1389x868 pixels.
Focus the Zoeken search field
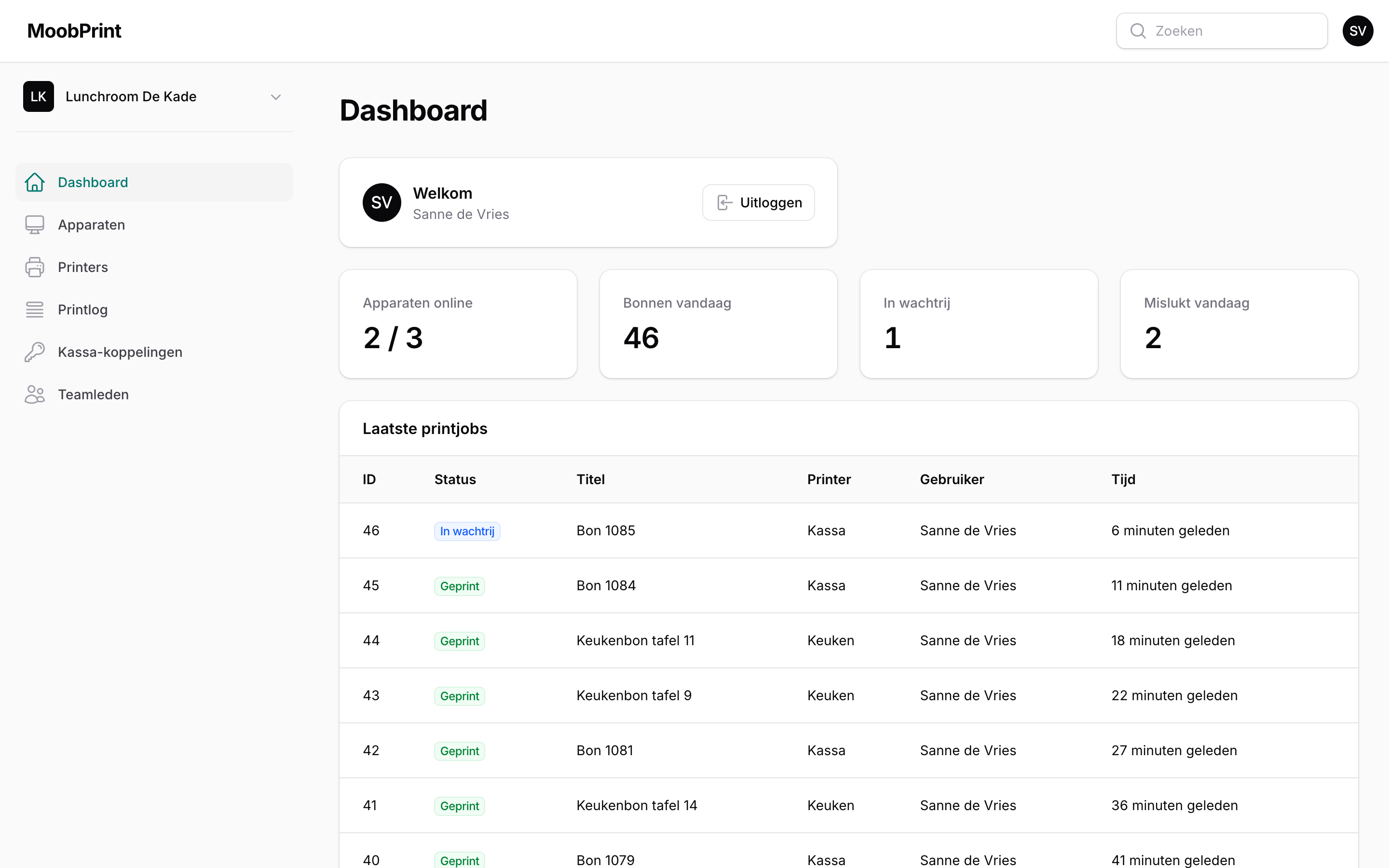point(1221,31)
